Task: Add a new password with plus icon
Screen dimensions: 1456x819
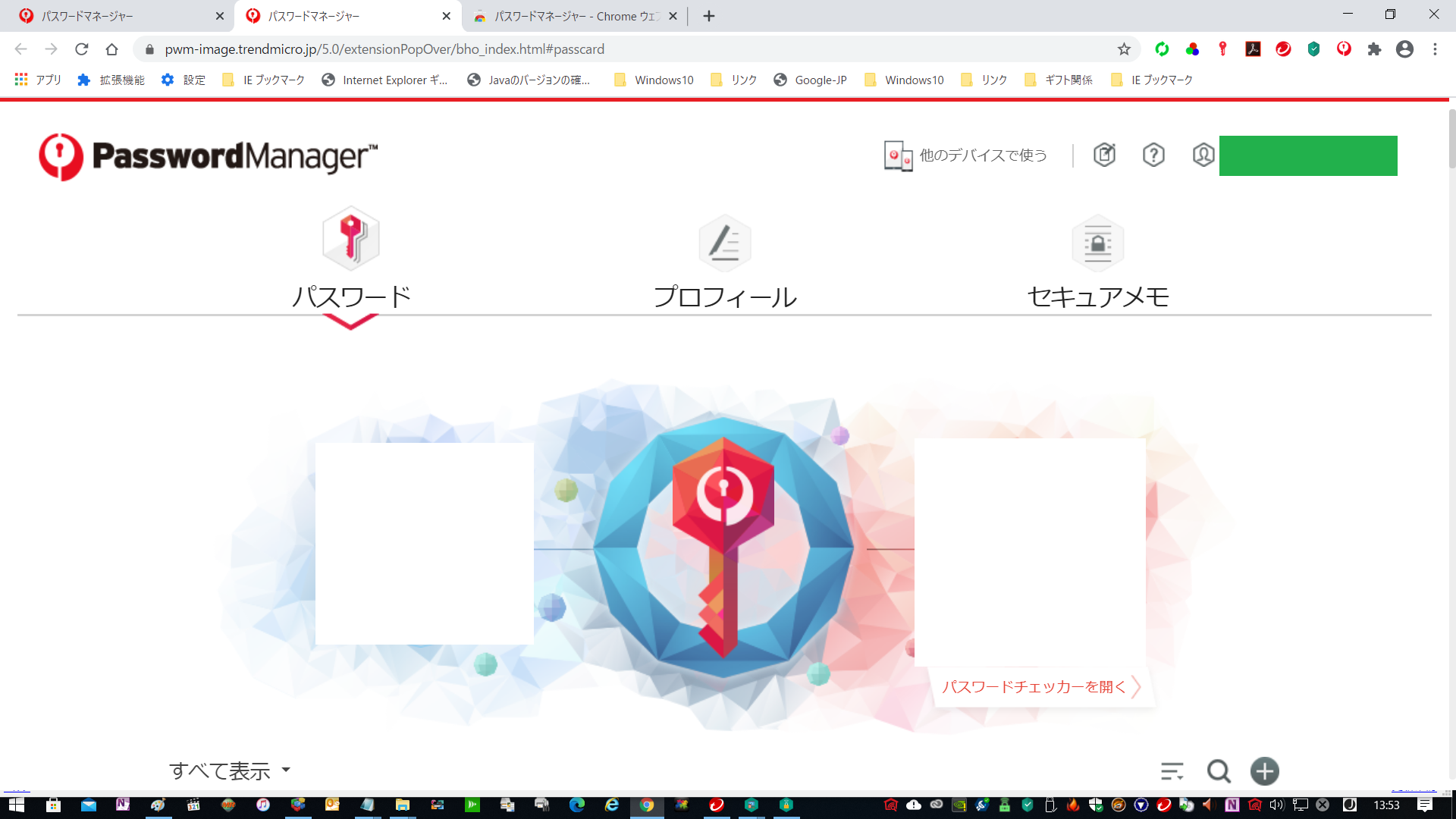Action: pyautogui.click(x=1264, y=771)
